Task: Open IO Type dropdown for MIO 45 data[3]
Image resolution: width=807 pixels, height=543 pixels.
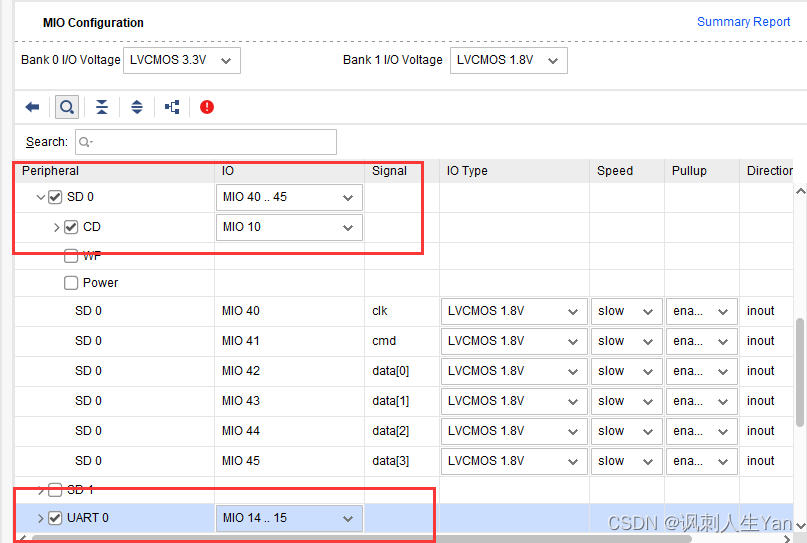Action: [514, 461]
